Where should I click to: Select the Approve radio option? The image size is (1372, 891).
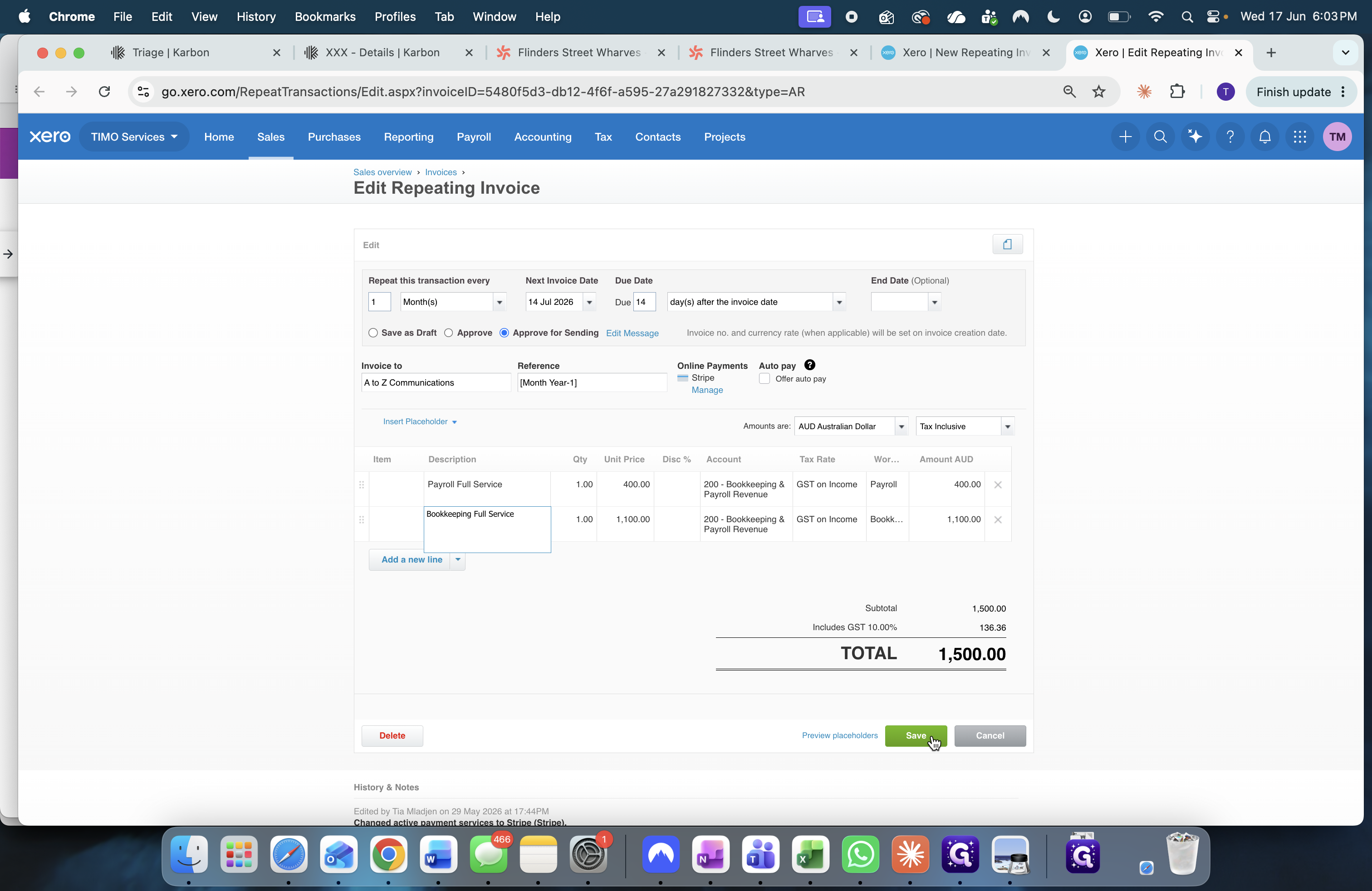(449, 333)
